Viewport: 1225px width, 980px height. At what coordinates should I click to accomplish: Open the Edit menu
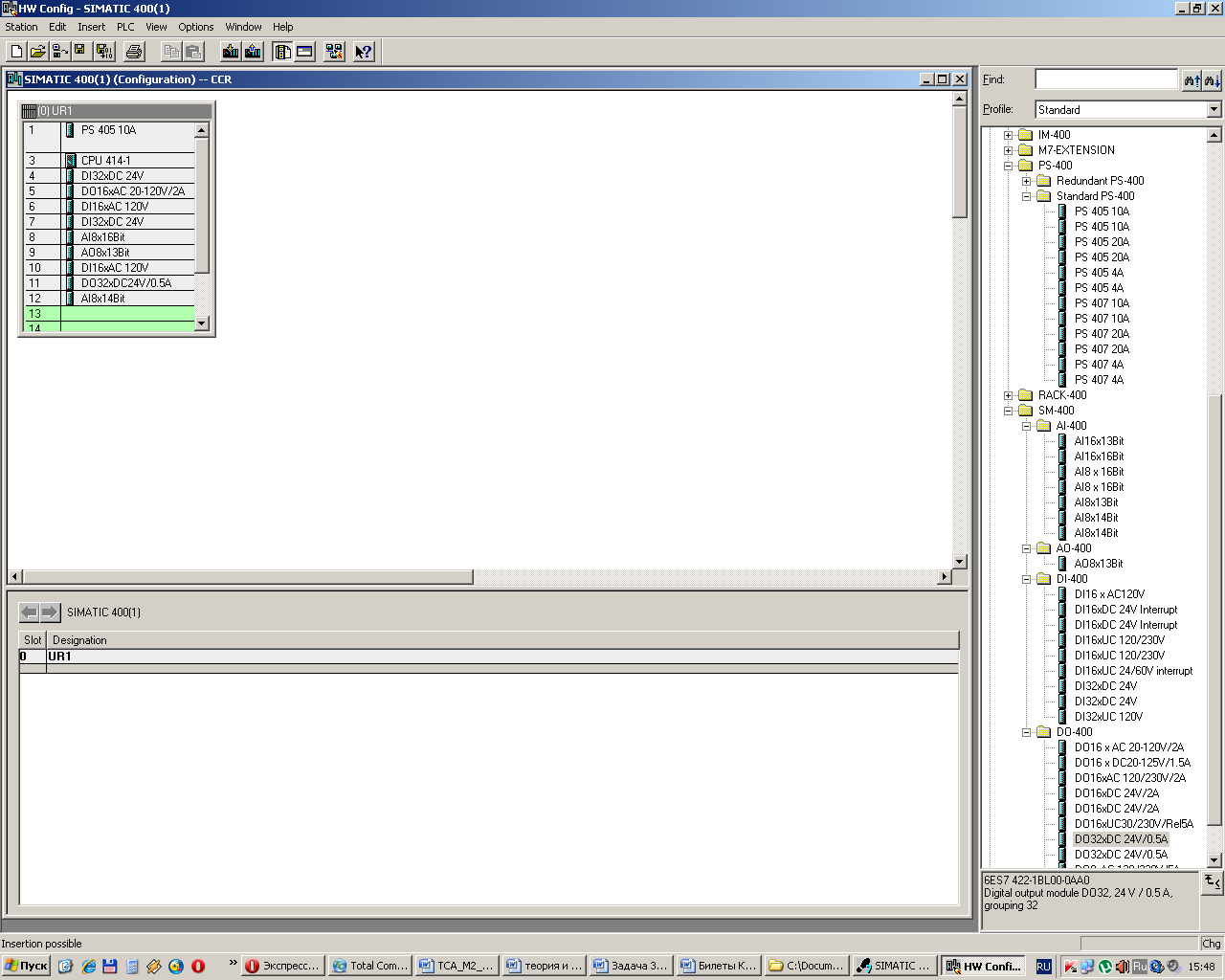57,27
